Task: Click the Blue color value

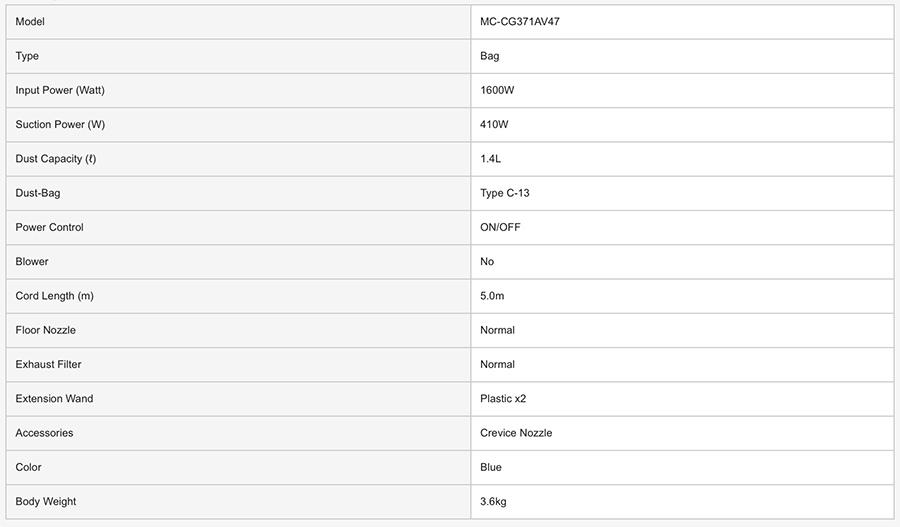Action: coord(491,467)
